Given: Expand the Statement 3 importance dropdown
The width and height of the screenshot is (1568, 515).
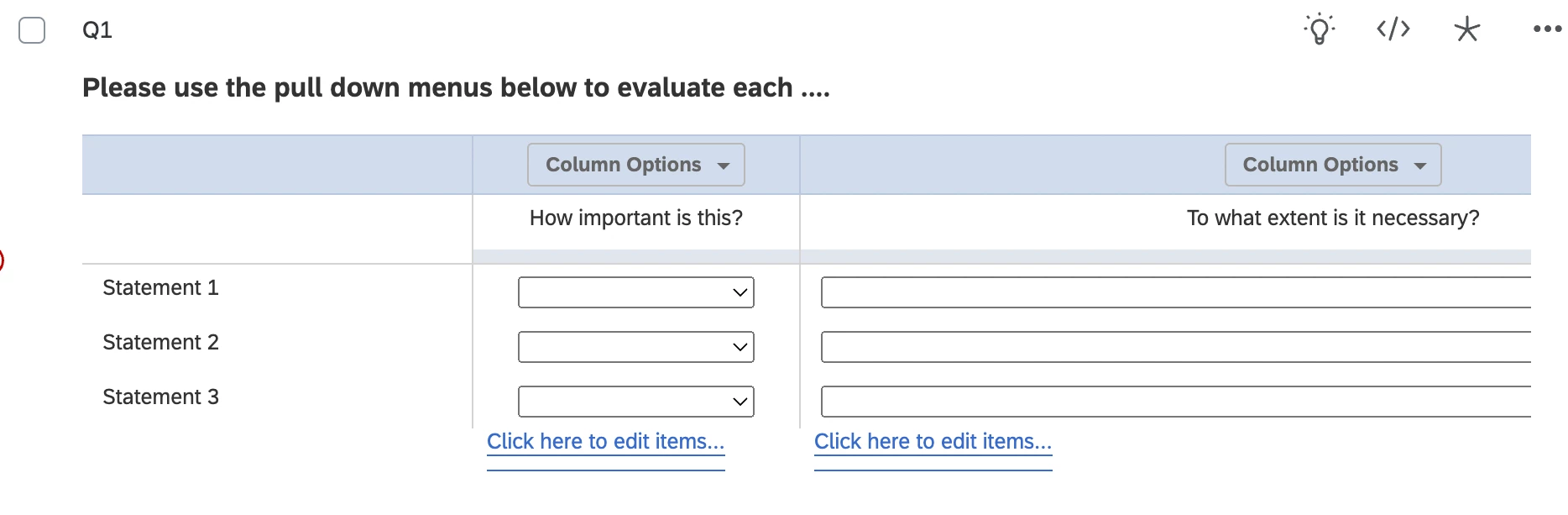Looking at the screenshot, I should 636,402.
